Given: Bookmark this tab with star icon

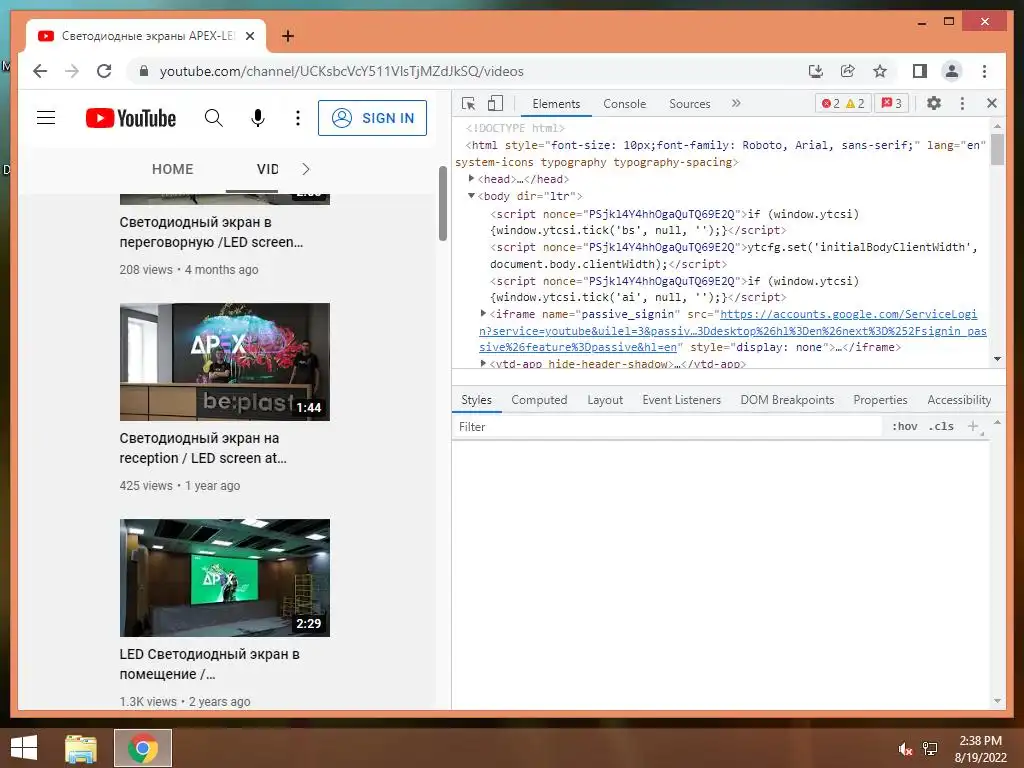Looking at the screenshot, I should pos(880,71).
